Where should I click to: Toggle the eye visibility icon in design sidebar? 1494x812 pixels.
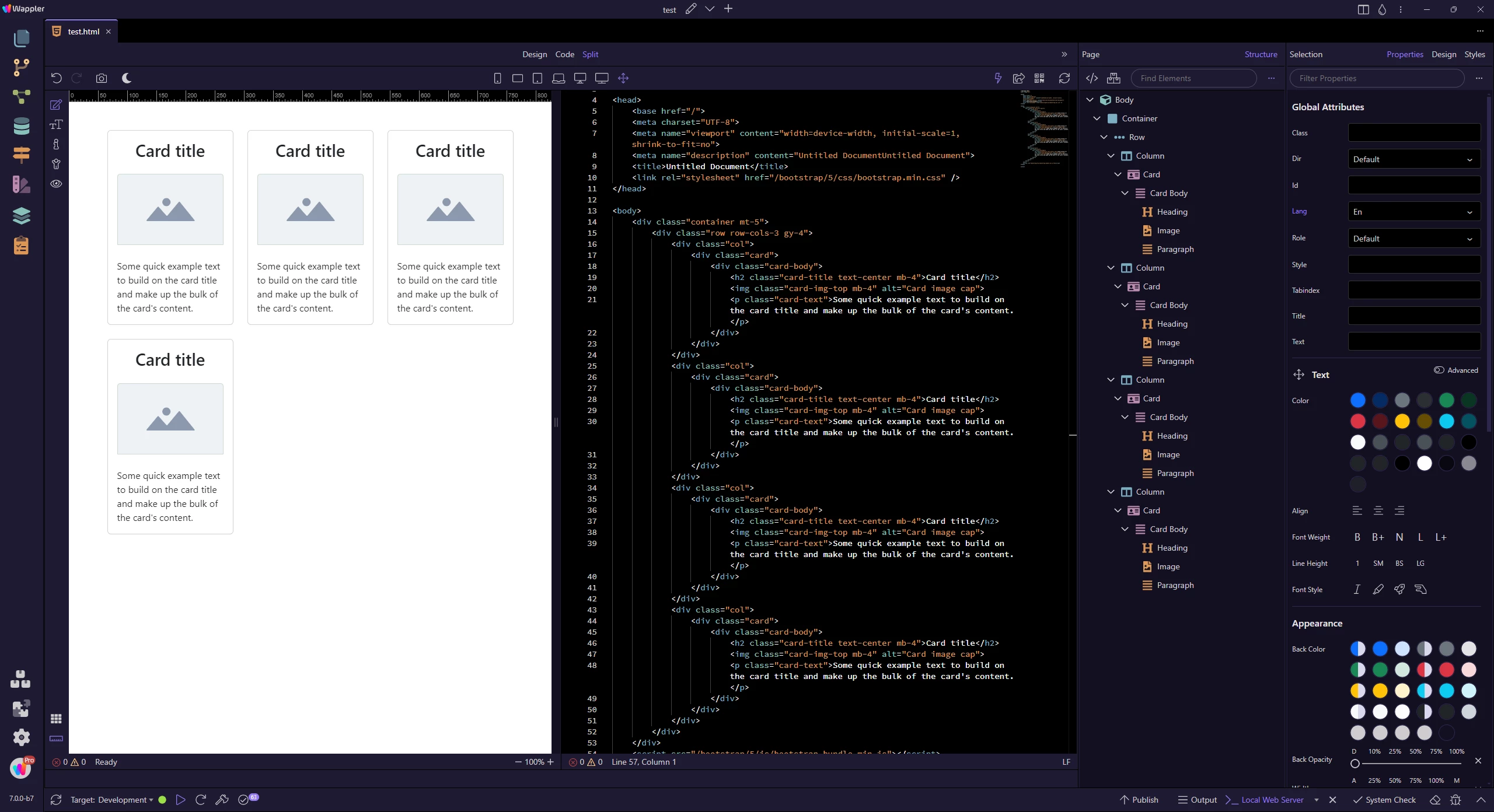(x=56, y=184)
